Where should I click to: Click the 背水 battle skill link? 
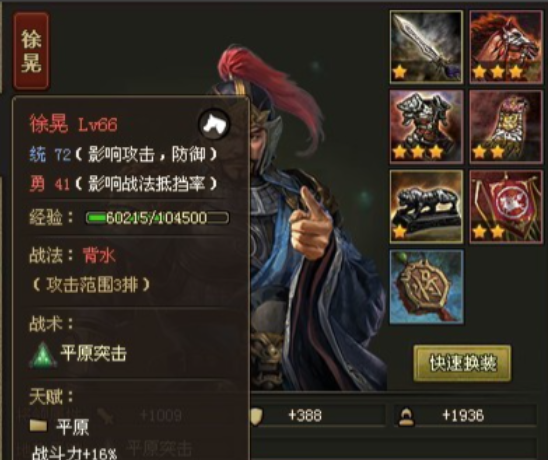[x=99, y=256]
